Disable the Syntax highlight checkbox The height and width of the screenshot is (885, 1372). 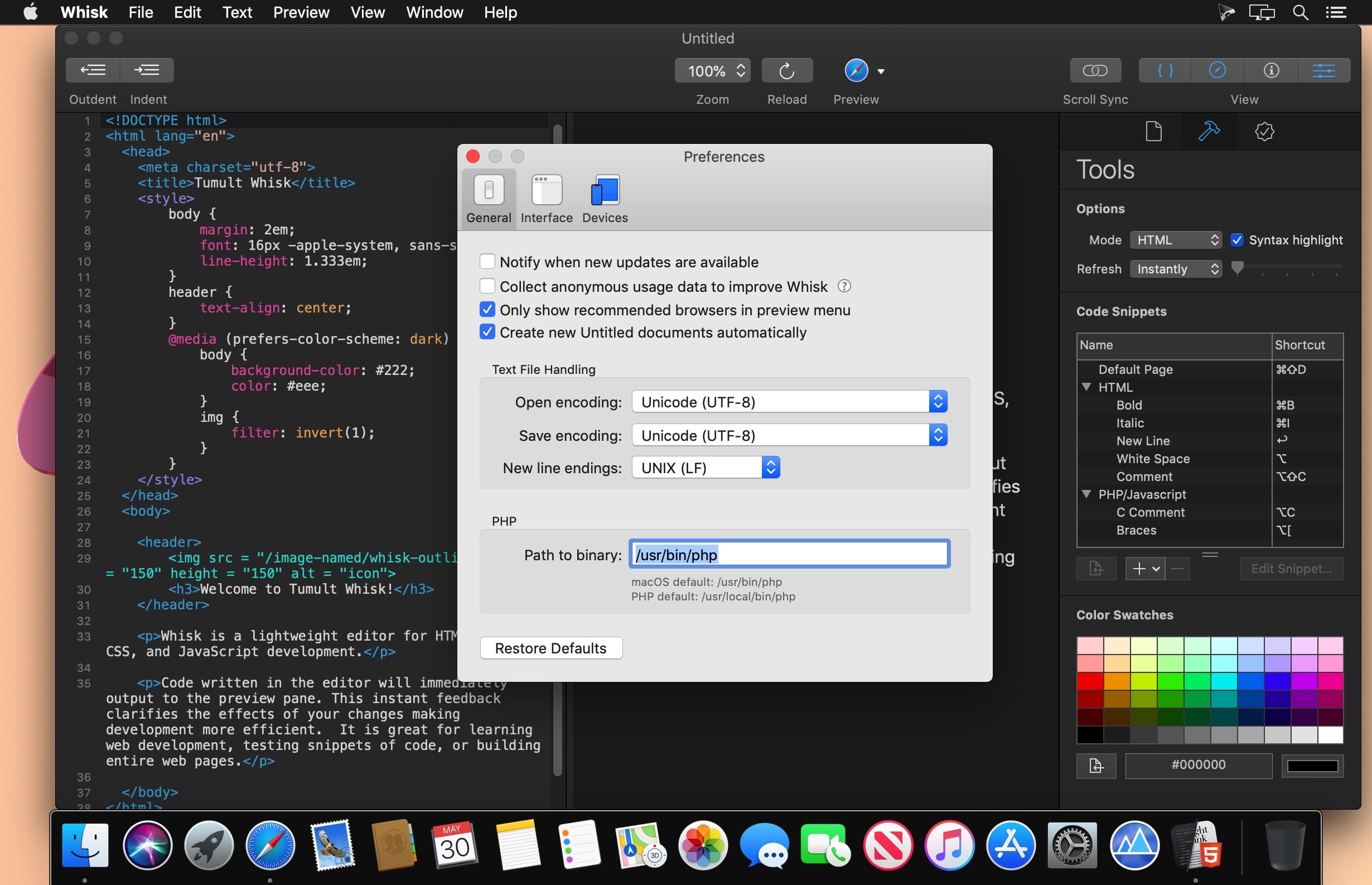pos(1236,240)
